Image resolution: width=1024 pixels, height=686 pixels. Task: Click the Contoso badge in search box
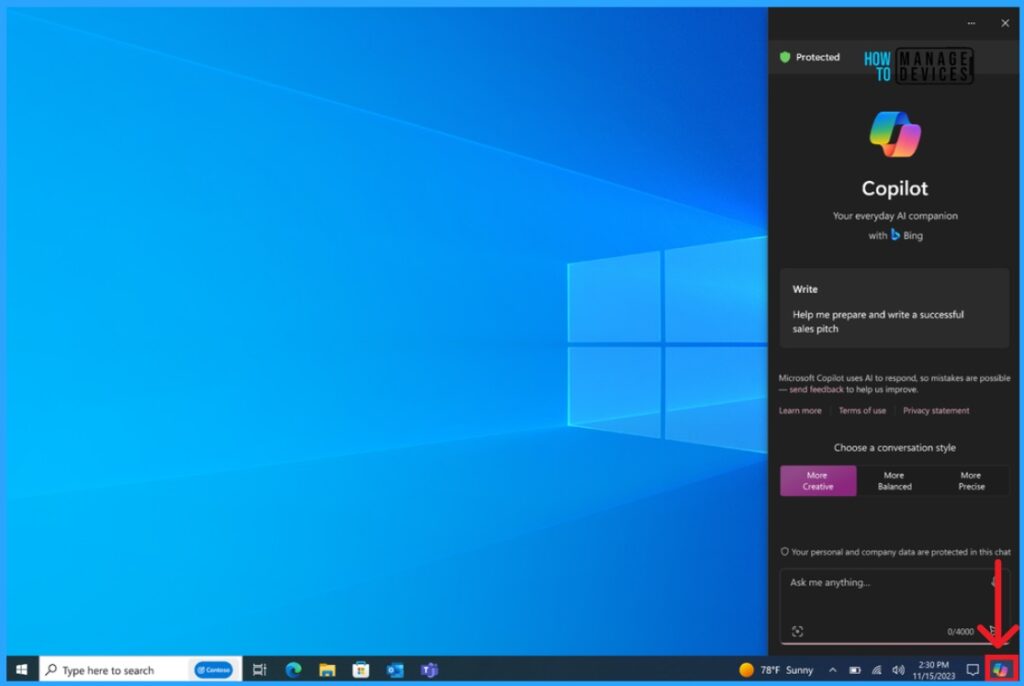pos(214,670)
